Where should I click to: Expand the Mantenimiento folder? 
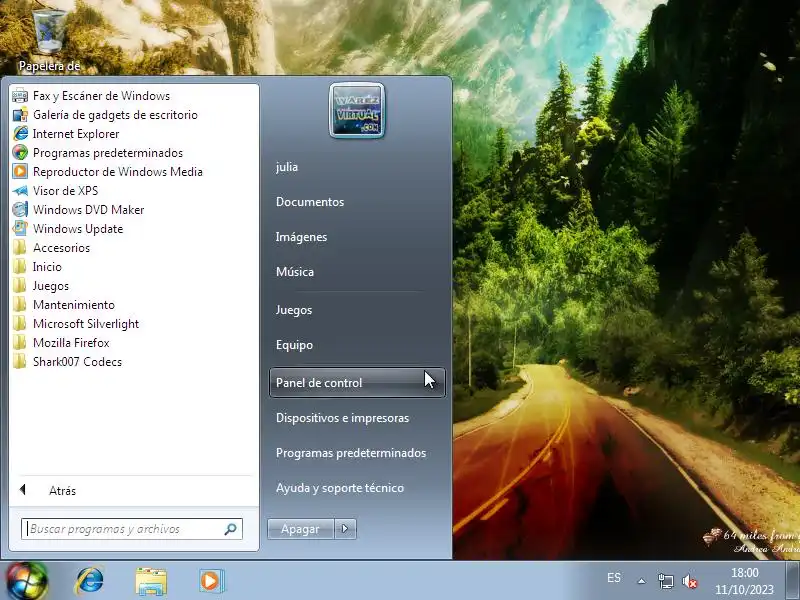(x=63, y=305)
